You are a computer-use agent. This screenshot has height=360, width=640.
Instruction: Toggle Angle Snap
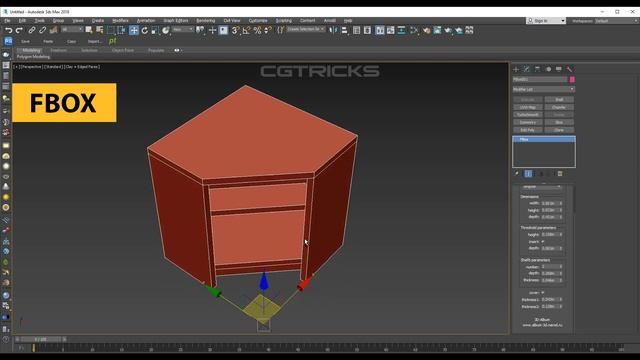coord(247,30)
